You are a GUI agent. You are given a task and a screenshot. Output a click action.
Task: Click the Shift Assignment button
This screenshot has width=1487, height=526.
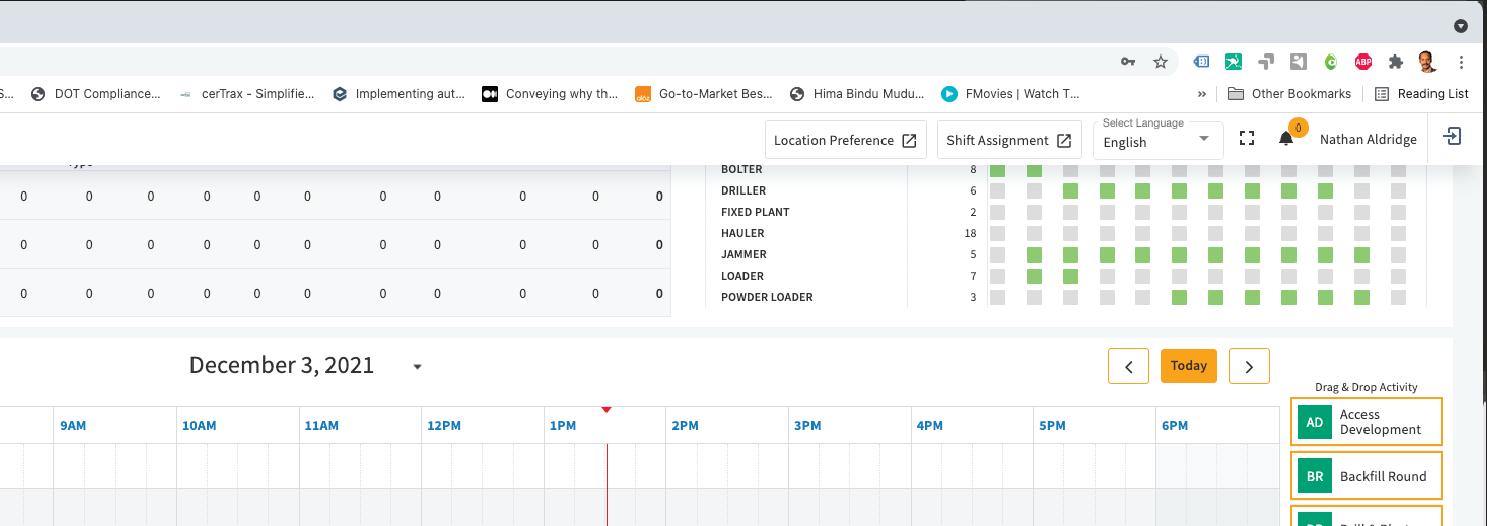point(1009,140)
